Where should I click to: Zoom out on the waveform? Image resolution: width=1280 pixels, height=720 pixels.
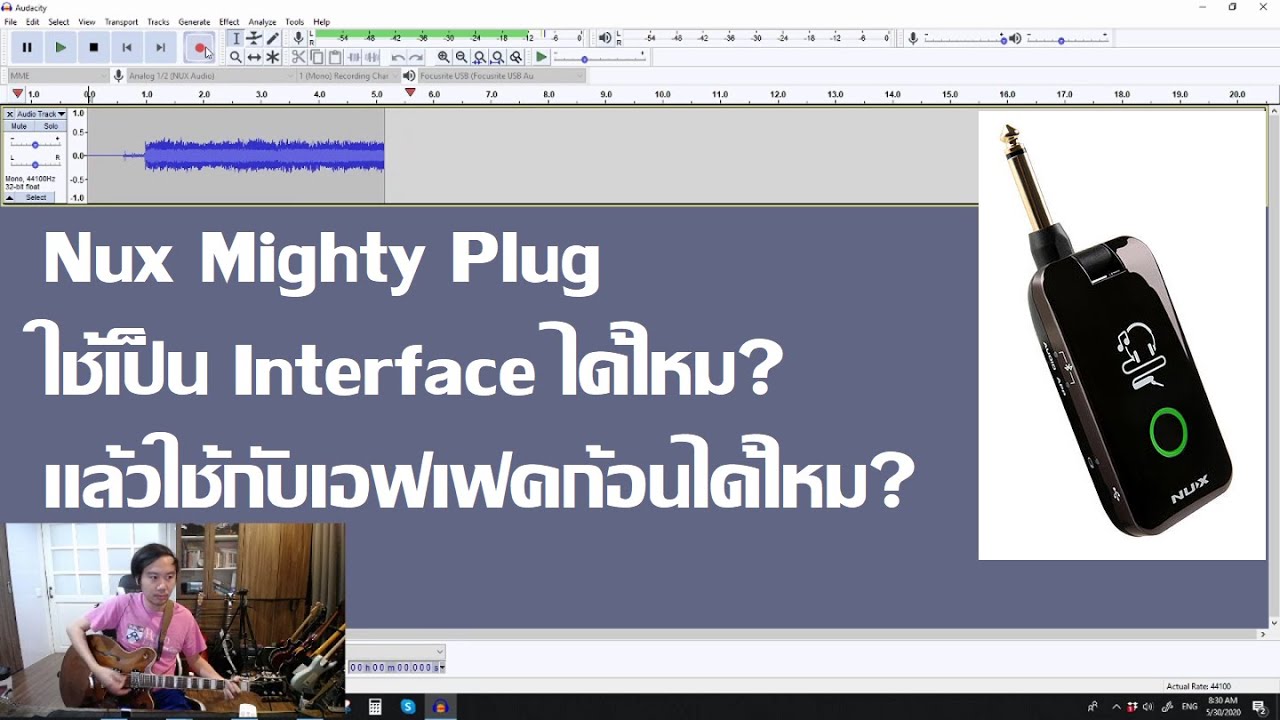point(461,57)
